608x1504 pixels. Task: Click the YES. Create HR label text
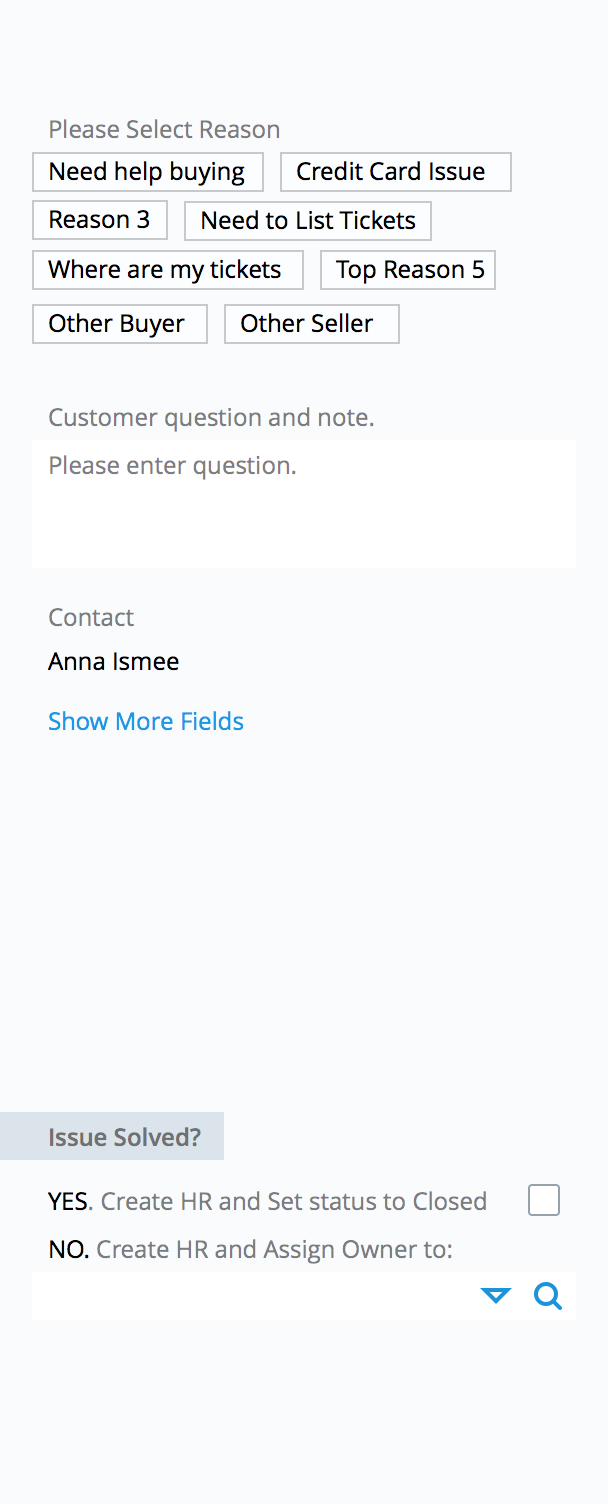(x=268, y=1201)
